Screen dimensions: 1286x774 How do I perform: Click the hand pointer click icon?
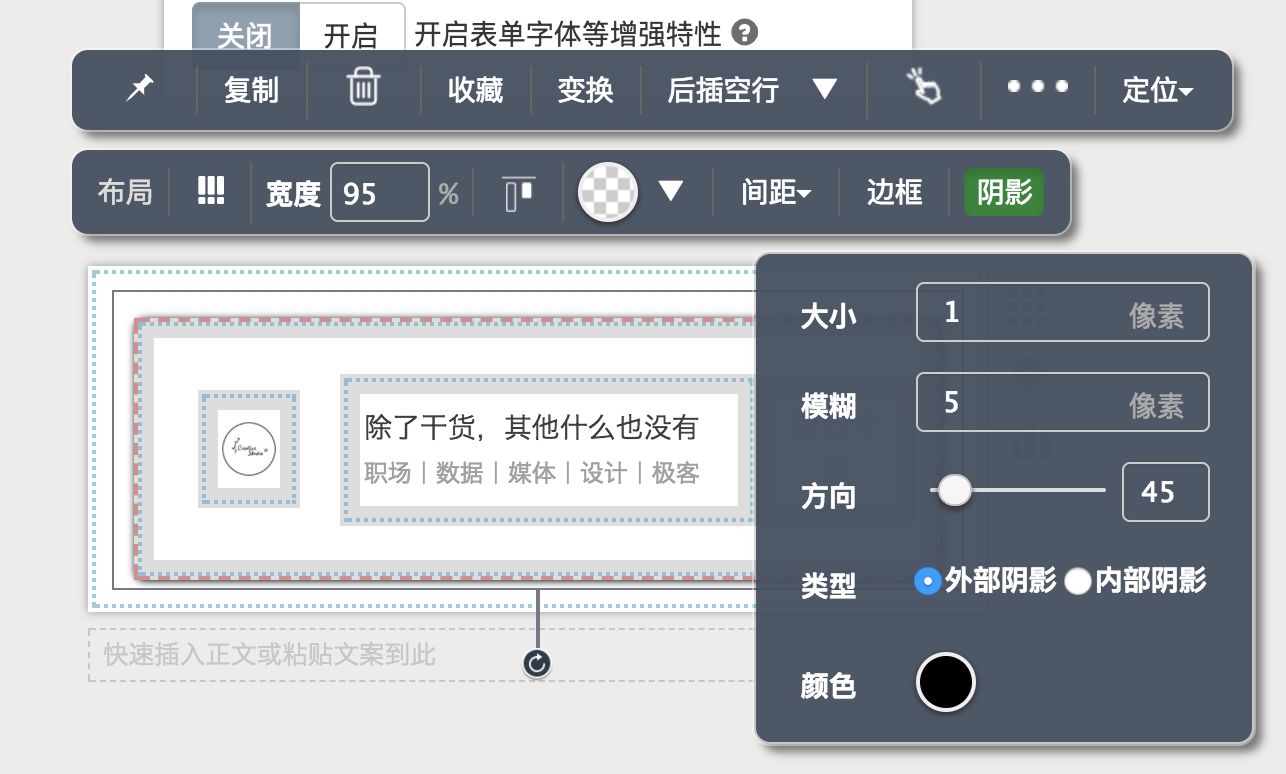923,87
